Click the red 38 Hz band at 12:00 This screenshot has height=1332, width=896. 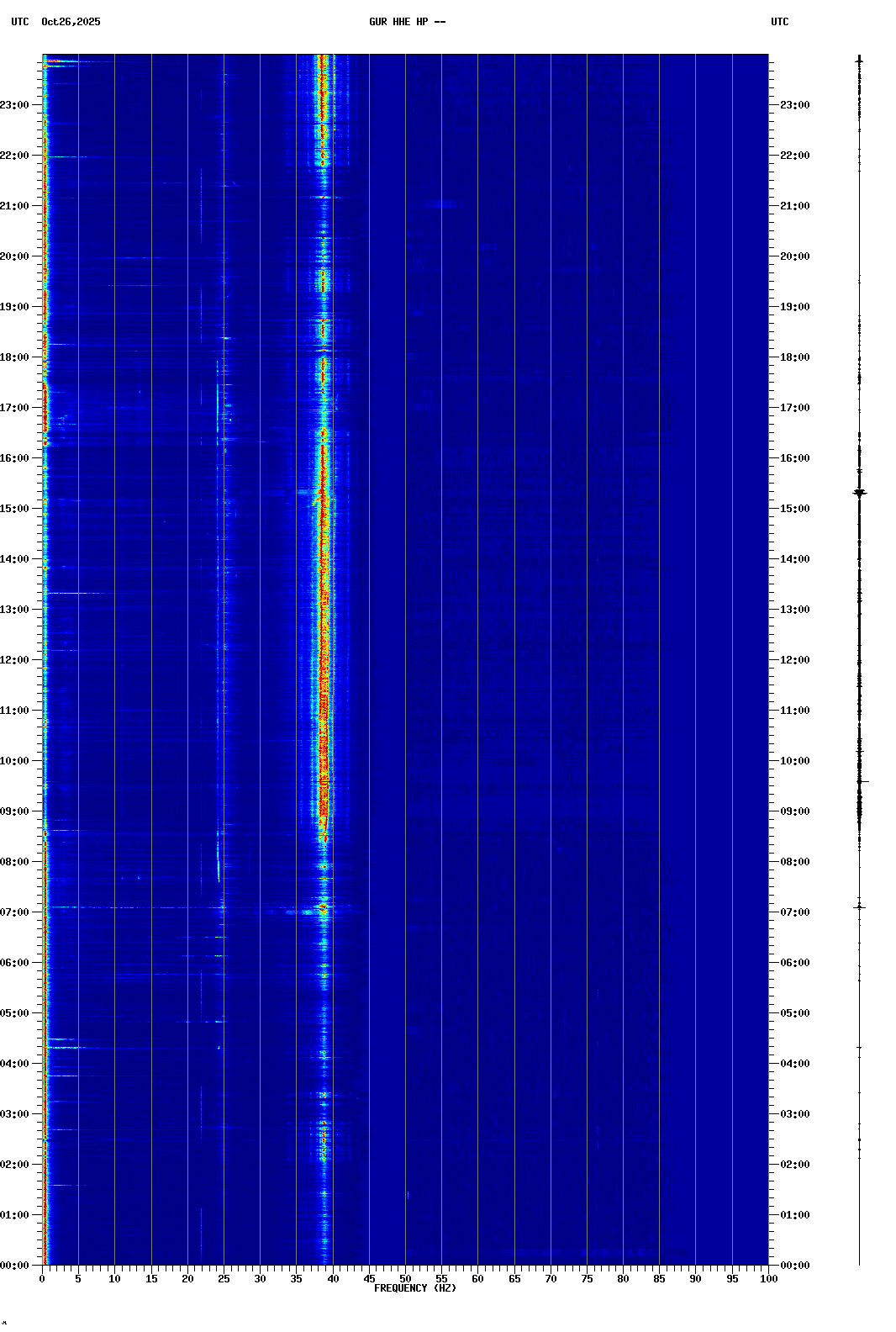[x=324, y=660]
